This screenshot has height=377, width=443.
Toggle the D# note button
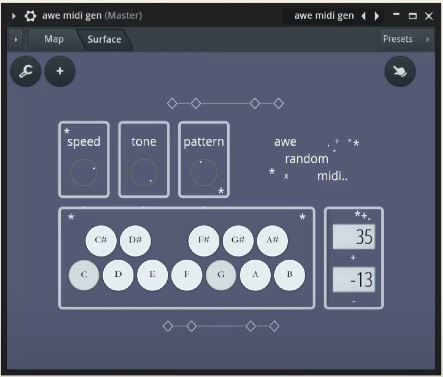click(x=135, y=240)
